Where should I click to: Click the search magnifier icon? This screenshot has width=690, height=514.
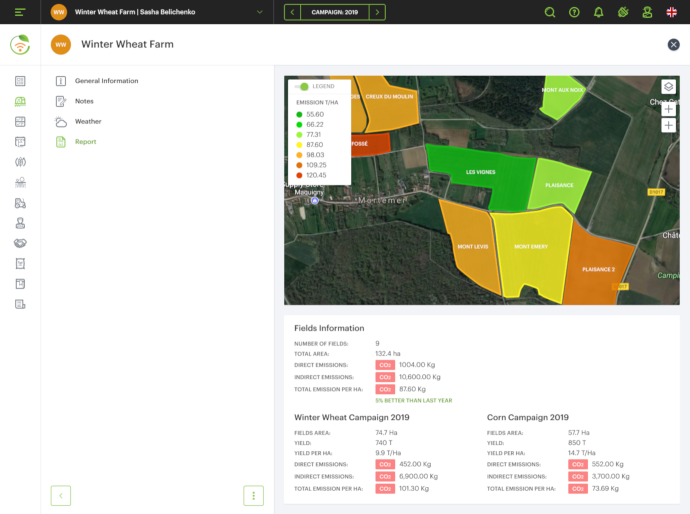pos(550,12)
